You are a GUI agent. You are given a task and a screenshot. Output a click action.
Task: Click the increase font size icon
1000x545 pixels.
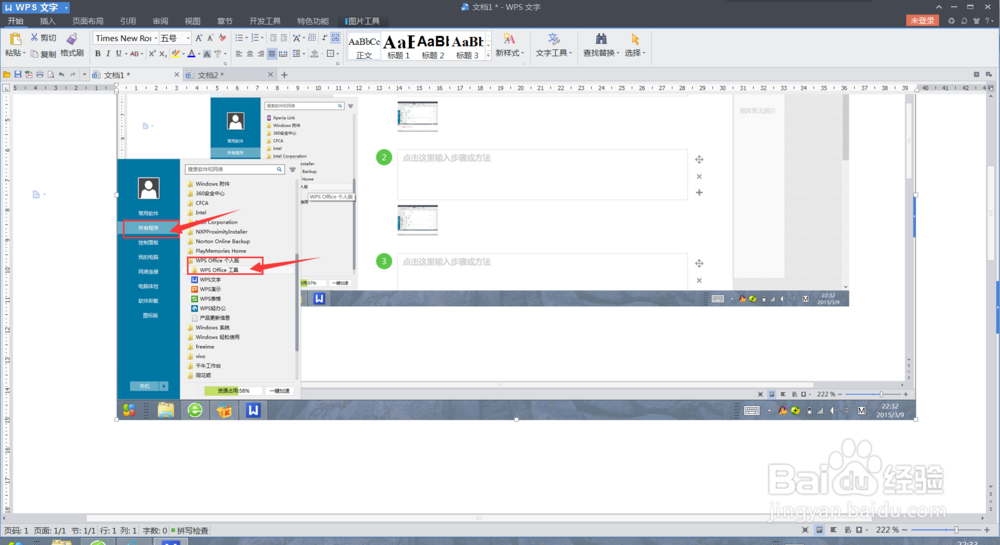[x=198, y=38]
